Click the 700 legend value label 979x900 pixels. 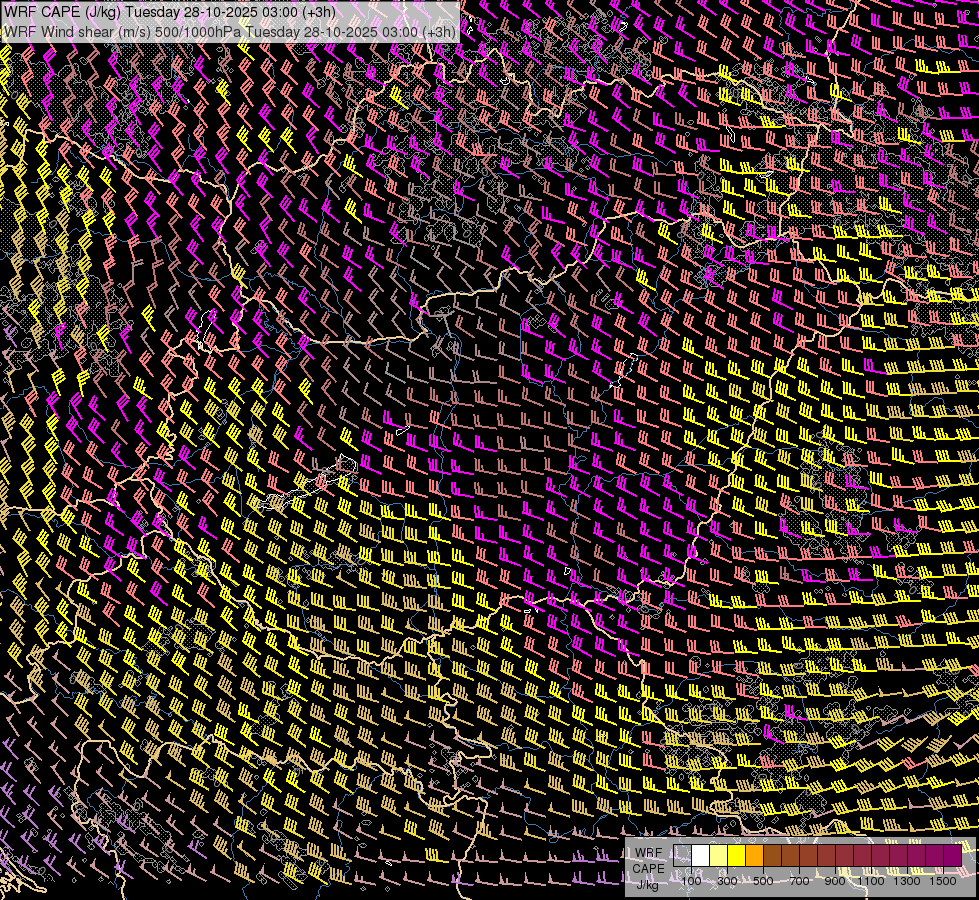click(799, 881)
